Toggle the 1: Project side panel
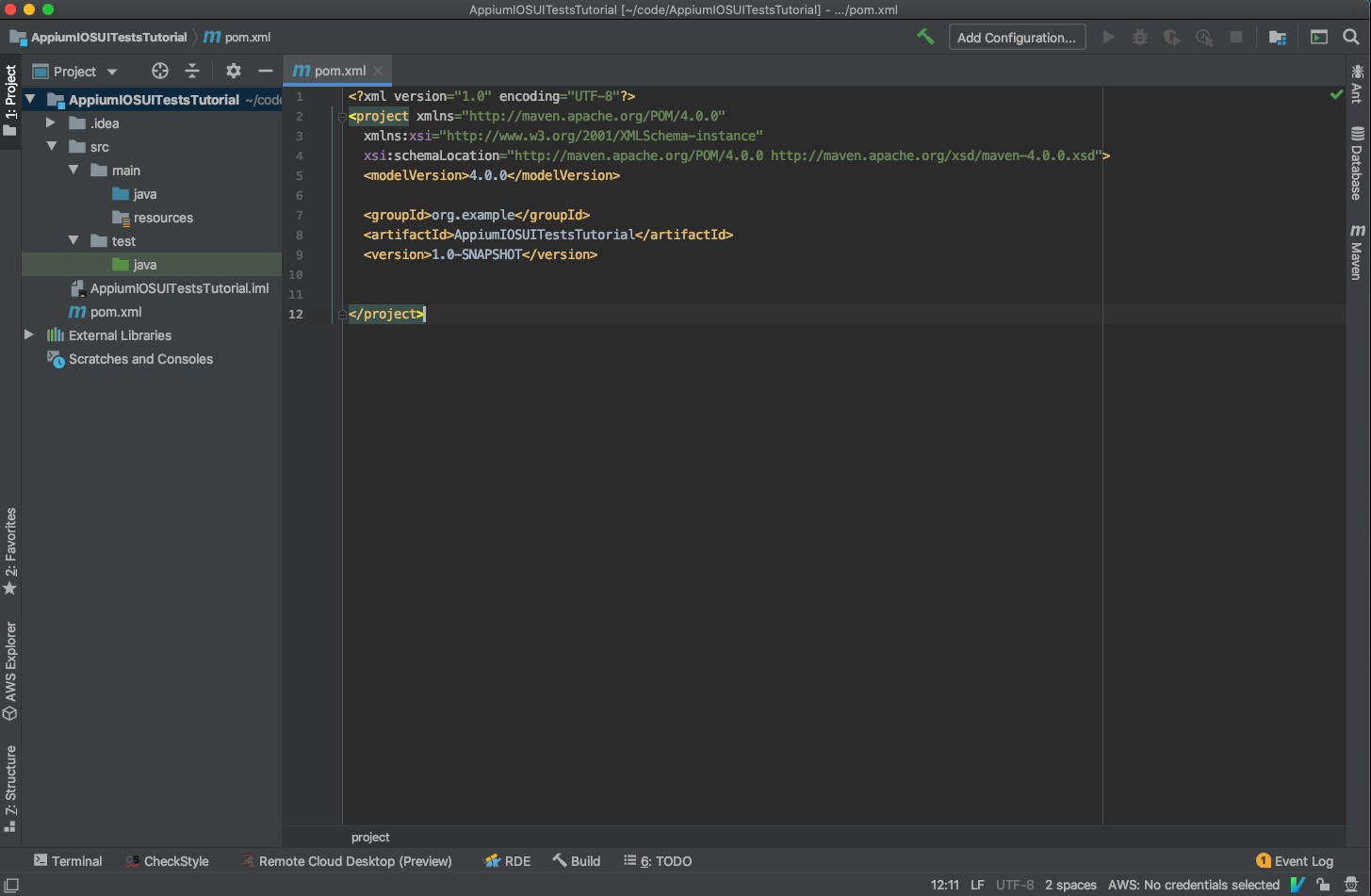Image resolution: width=1371 pixels, height=896 pixels. (10, 100)
